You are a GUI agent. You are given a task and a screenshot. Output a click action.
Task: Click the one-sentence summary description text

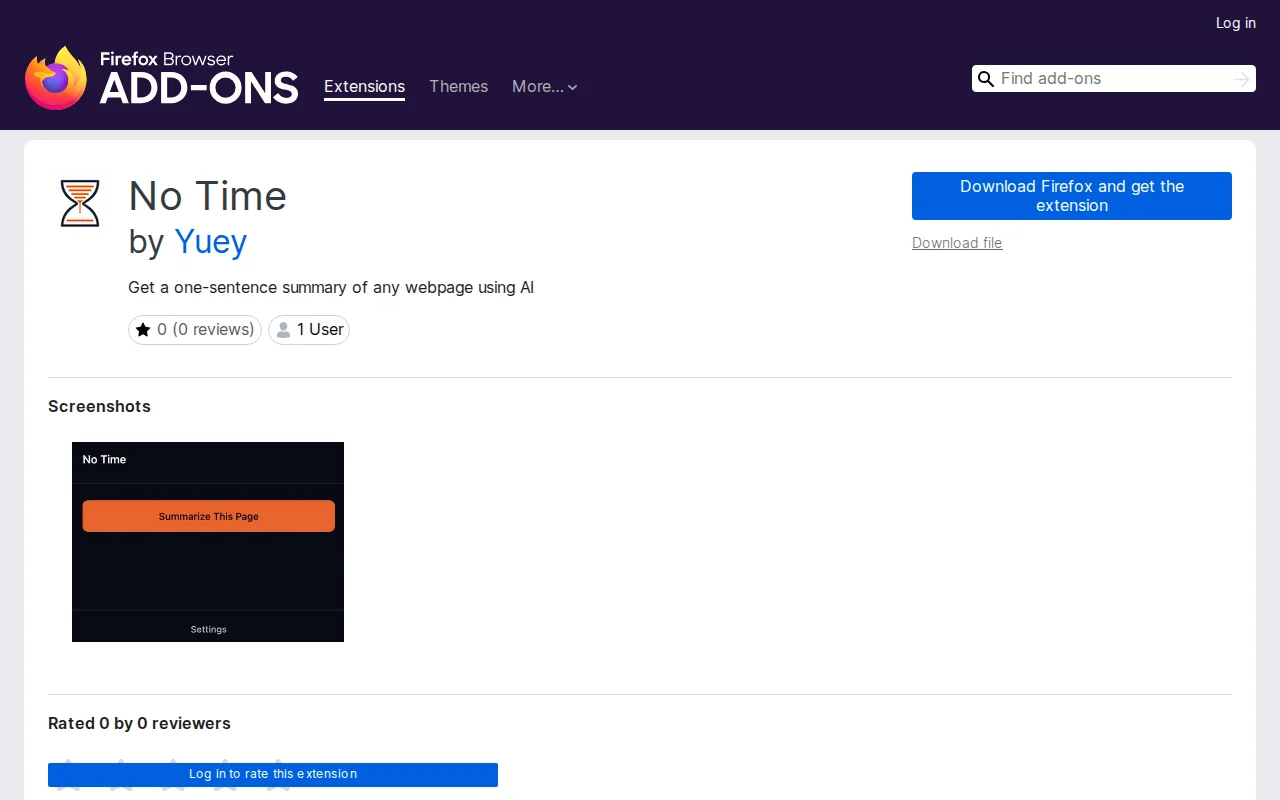(x=331, y=288)
